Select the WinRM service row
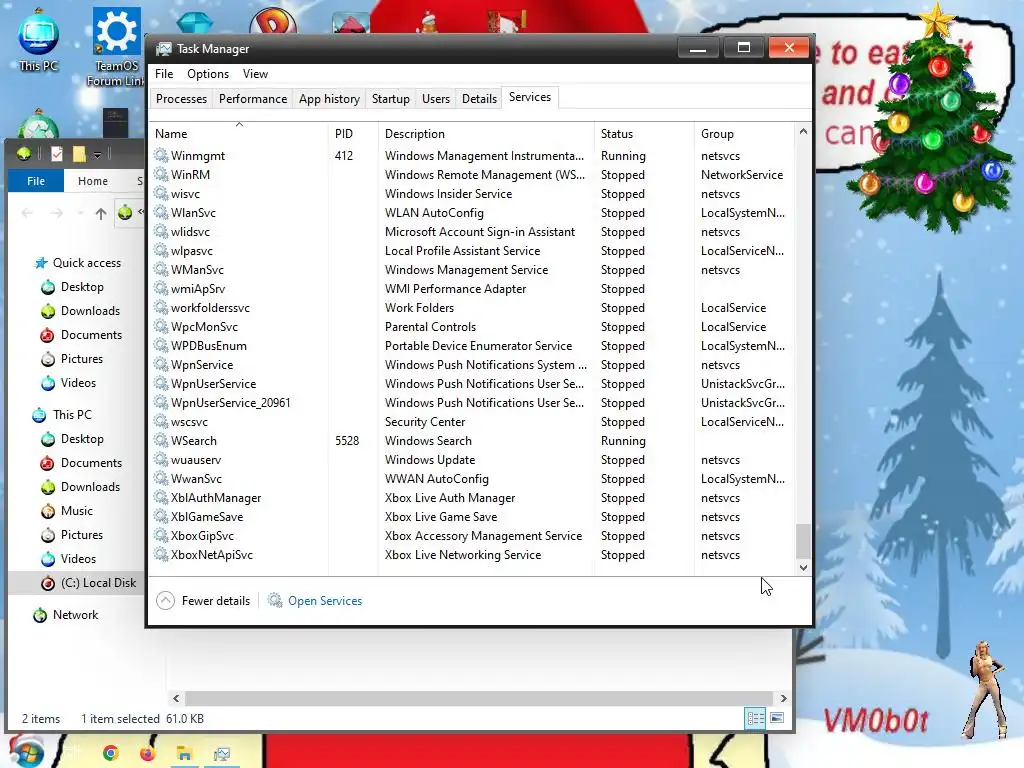Viewport: 1024px width, 768px height. 473,174
